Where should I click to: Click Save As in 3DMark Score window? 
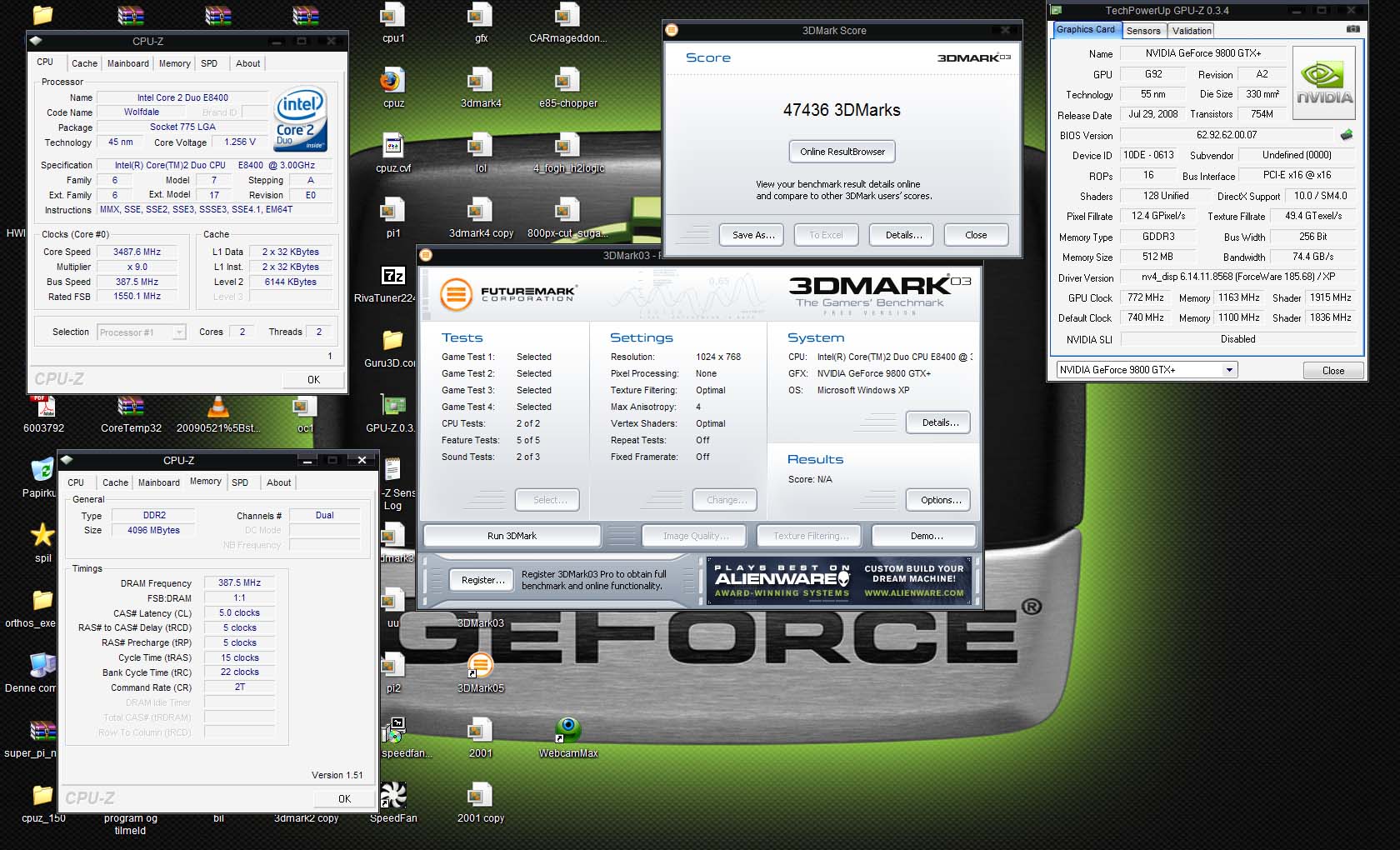click(x=753, y=235)
